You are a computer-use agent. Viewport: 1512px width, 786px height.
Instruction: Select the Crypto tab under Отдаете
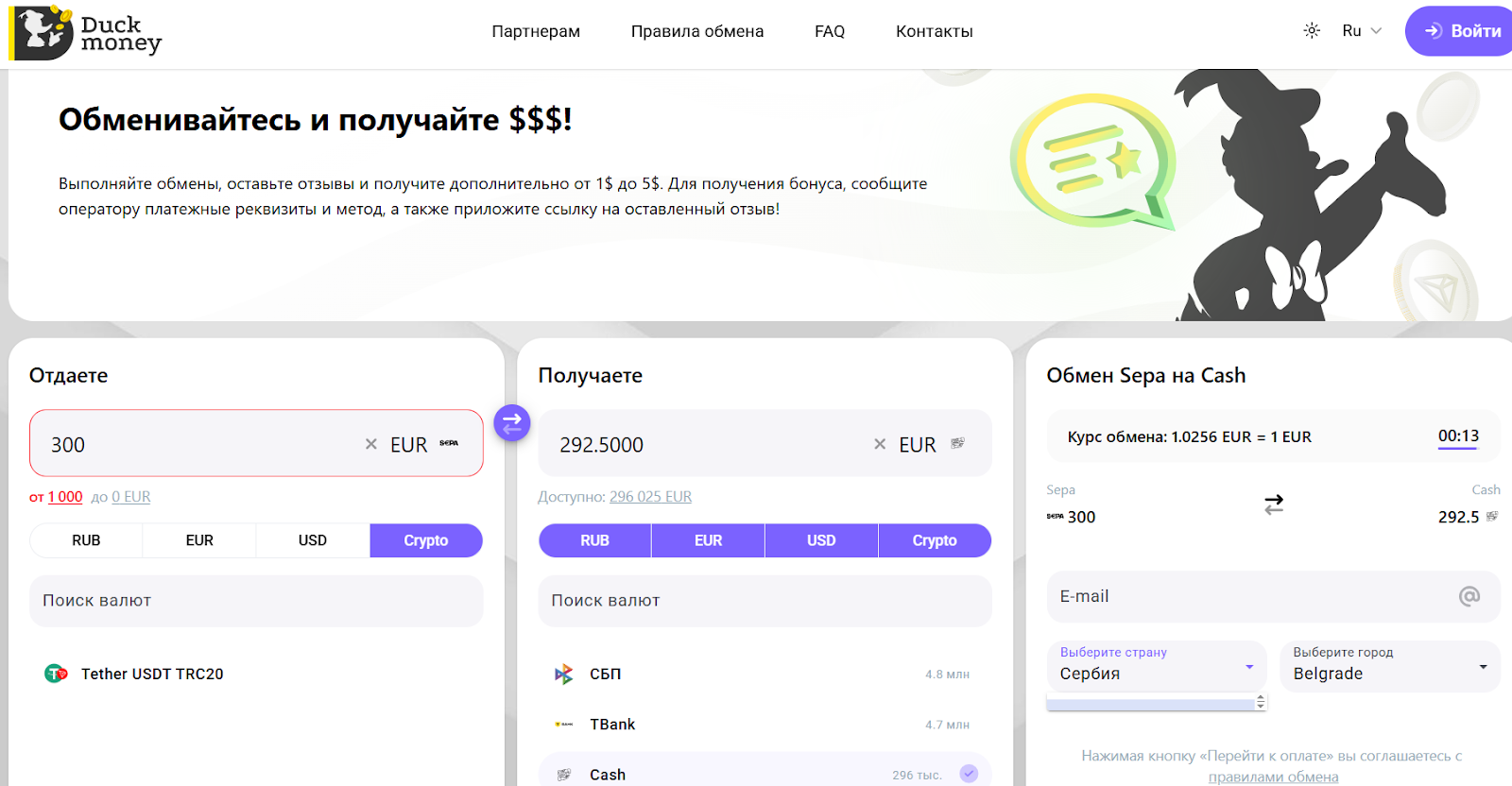pyautogui.click(x=426, y=540)
